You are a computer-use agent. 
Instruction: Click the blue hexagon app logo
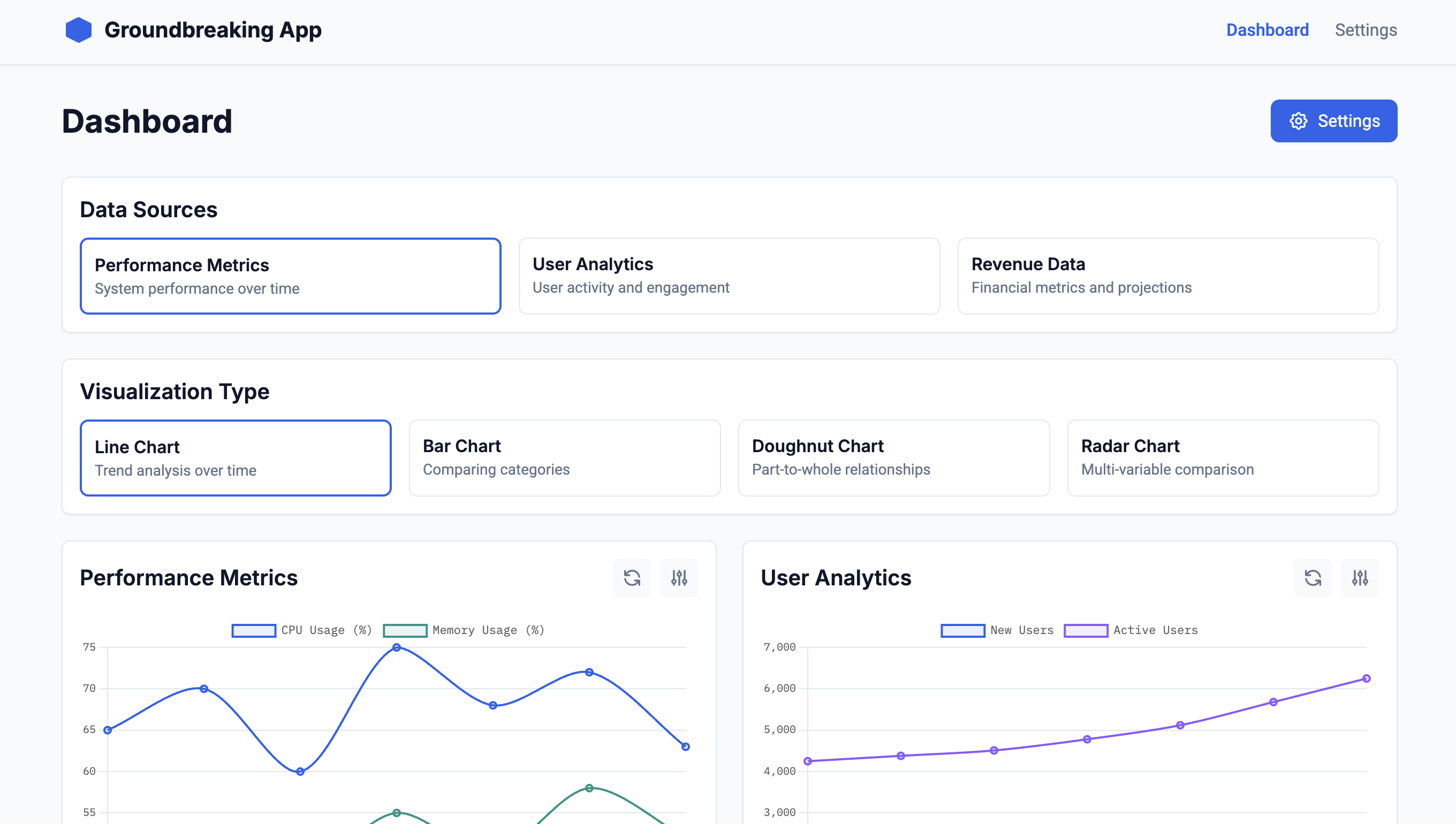[x=78, y=30]
